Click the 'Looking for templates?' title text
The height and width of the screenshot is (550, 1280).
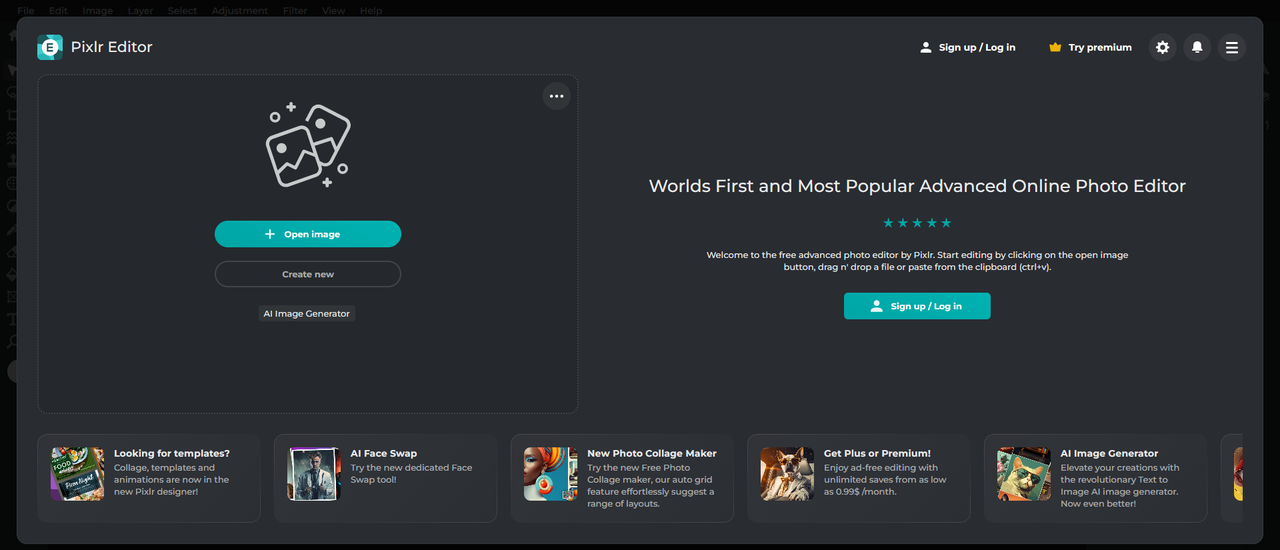point(172,453)
